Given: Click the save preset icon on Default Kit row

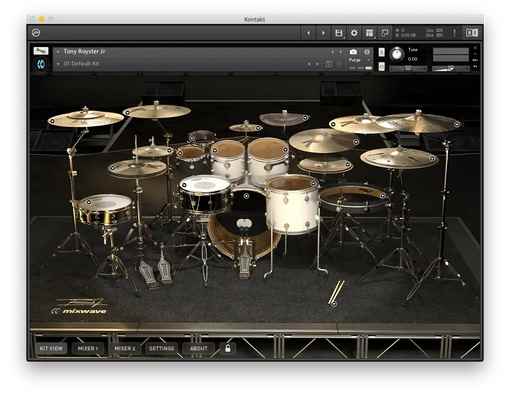Looking at the screenshot, I should 329,64.
